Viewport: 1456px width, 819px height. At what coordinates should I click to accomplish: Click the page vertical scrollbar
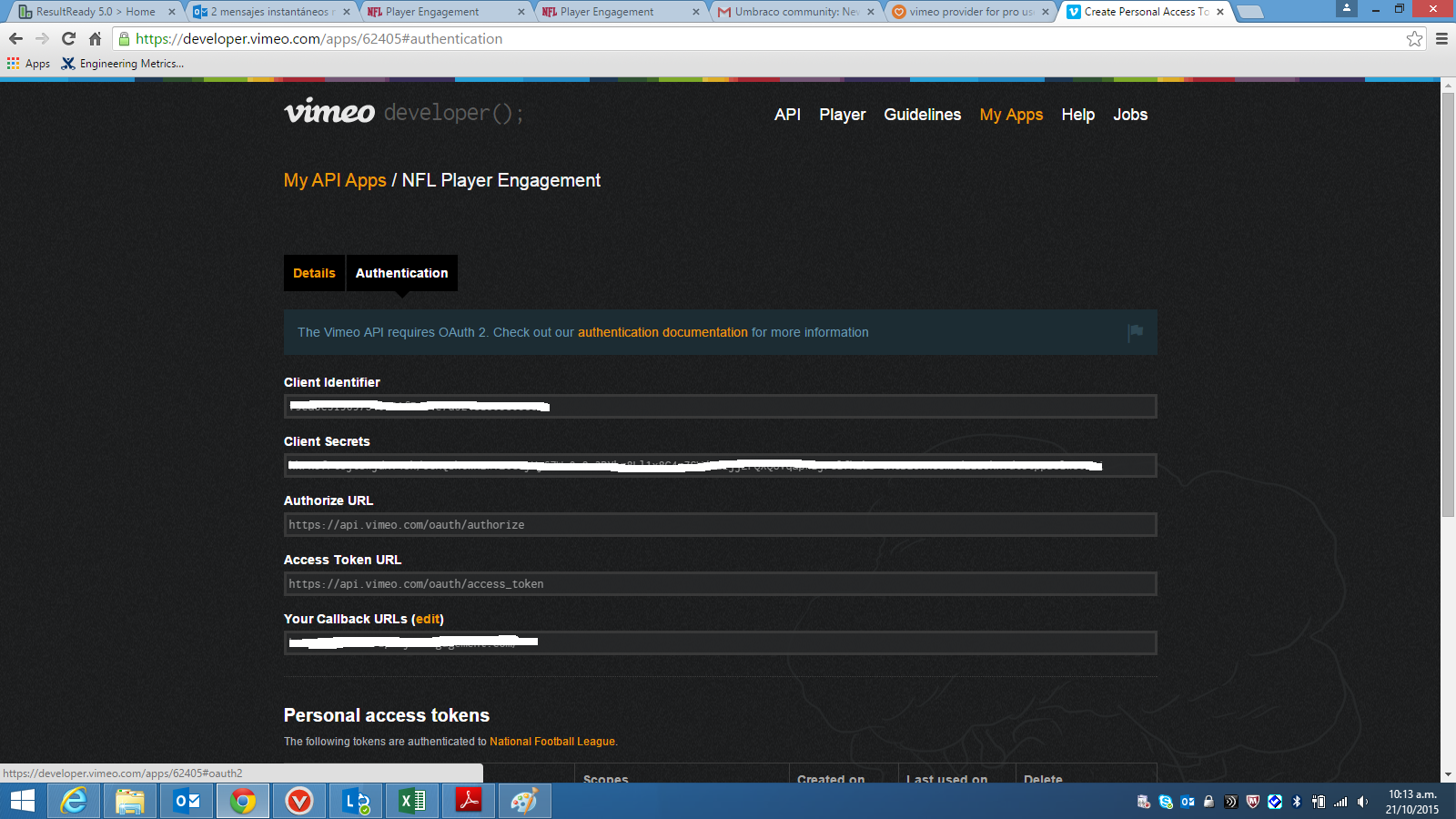tap(1448, 304)
